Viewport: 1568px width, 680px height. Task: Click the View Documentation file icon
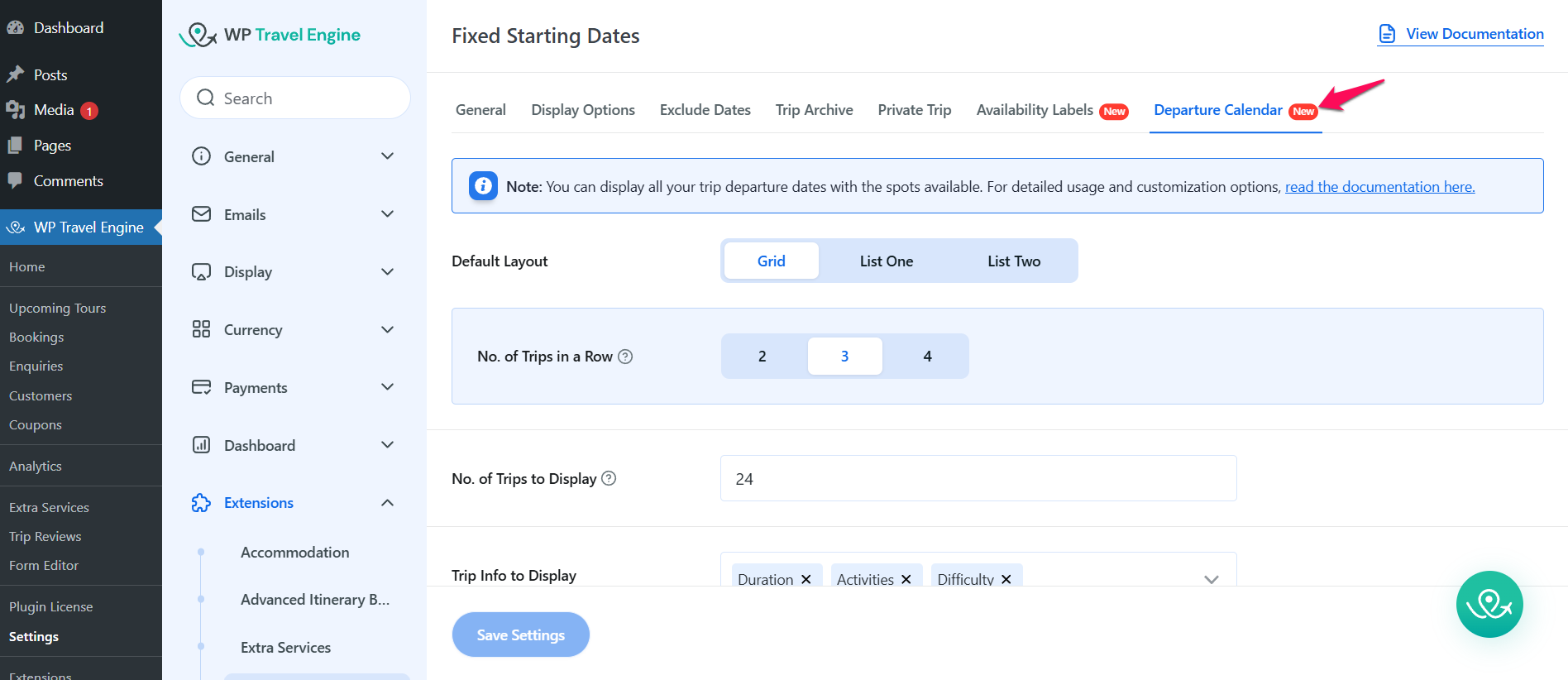(x=1387, y=34)
